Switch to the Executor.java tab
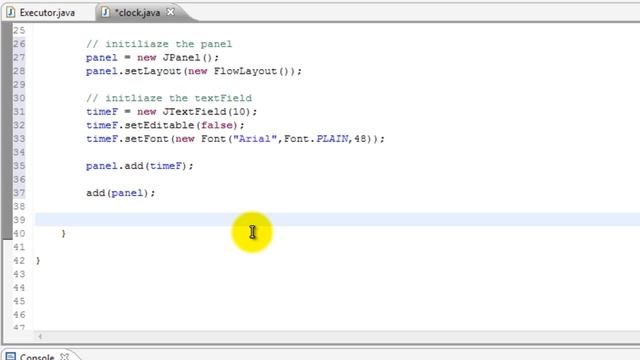 point(47,13)
